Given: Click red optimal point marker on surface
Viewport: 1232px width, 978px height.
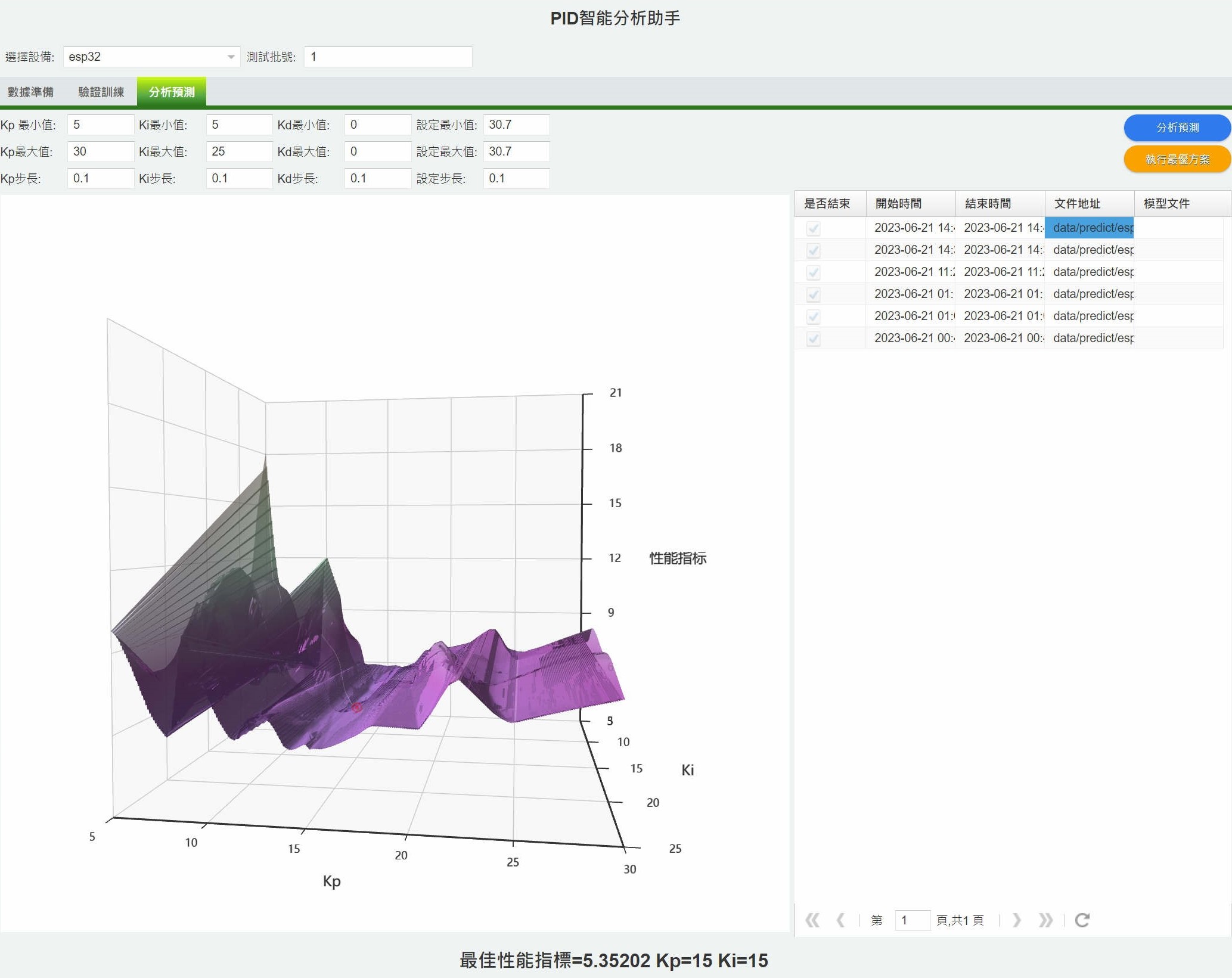Looking at the screenshot, I should coord(356,707).
